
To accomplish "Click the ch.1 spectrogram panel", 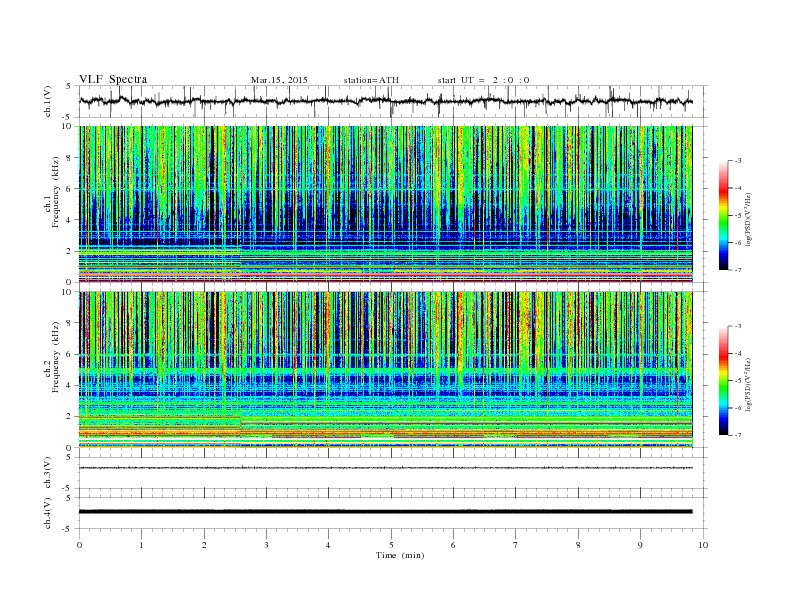I will click(x=386, y=204).
